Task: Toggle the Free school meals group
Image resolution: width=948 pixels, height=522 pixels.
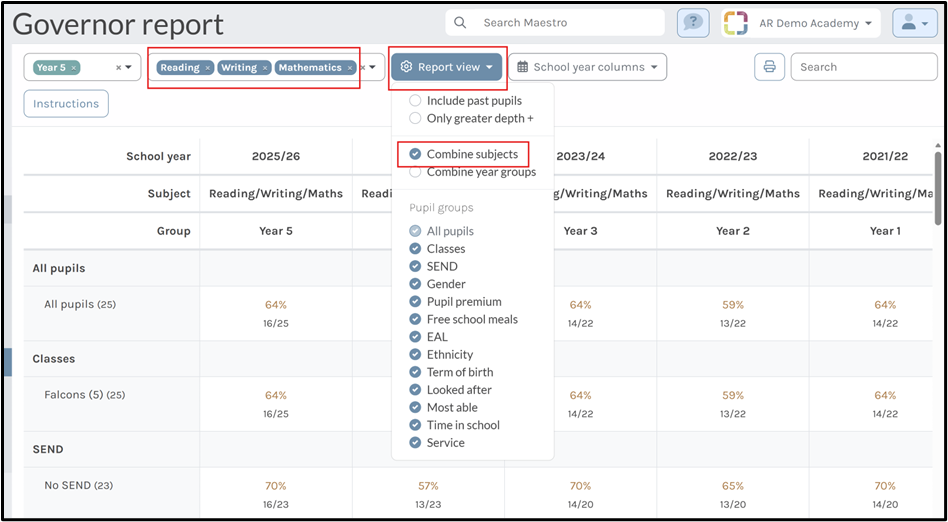Action: [x=416, y=319]
